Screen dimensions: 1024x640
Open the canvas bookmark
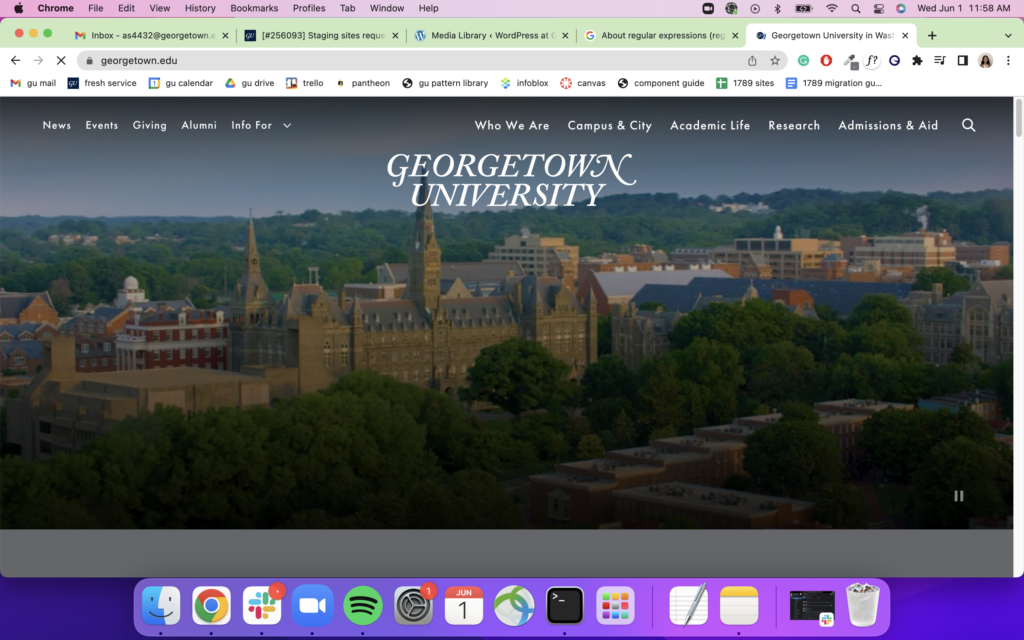pyautogui.click(x=583, y=83)
